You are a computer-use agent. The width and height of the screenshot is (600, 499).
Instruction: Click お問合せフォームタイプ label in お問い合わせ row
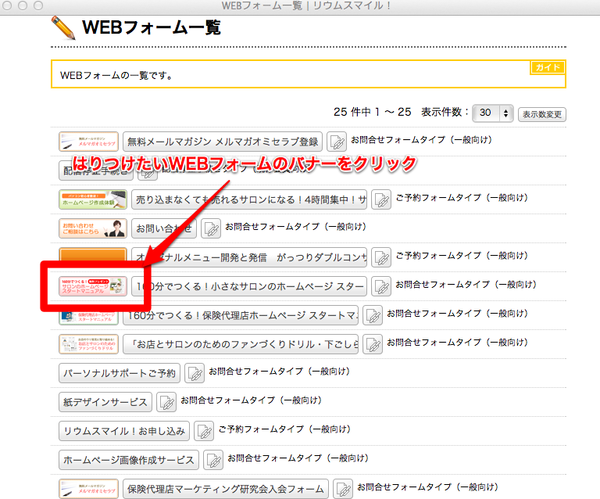295,227
